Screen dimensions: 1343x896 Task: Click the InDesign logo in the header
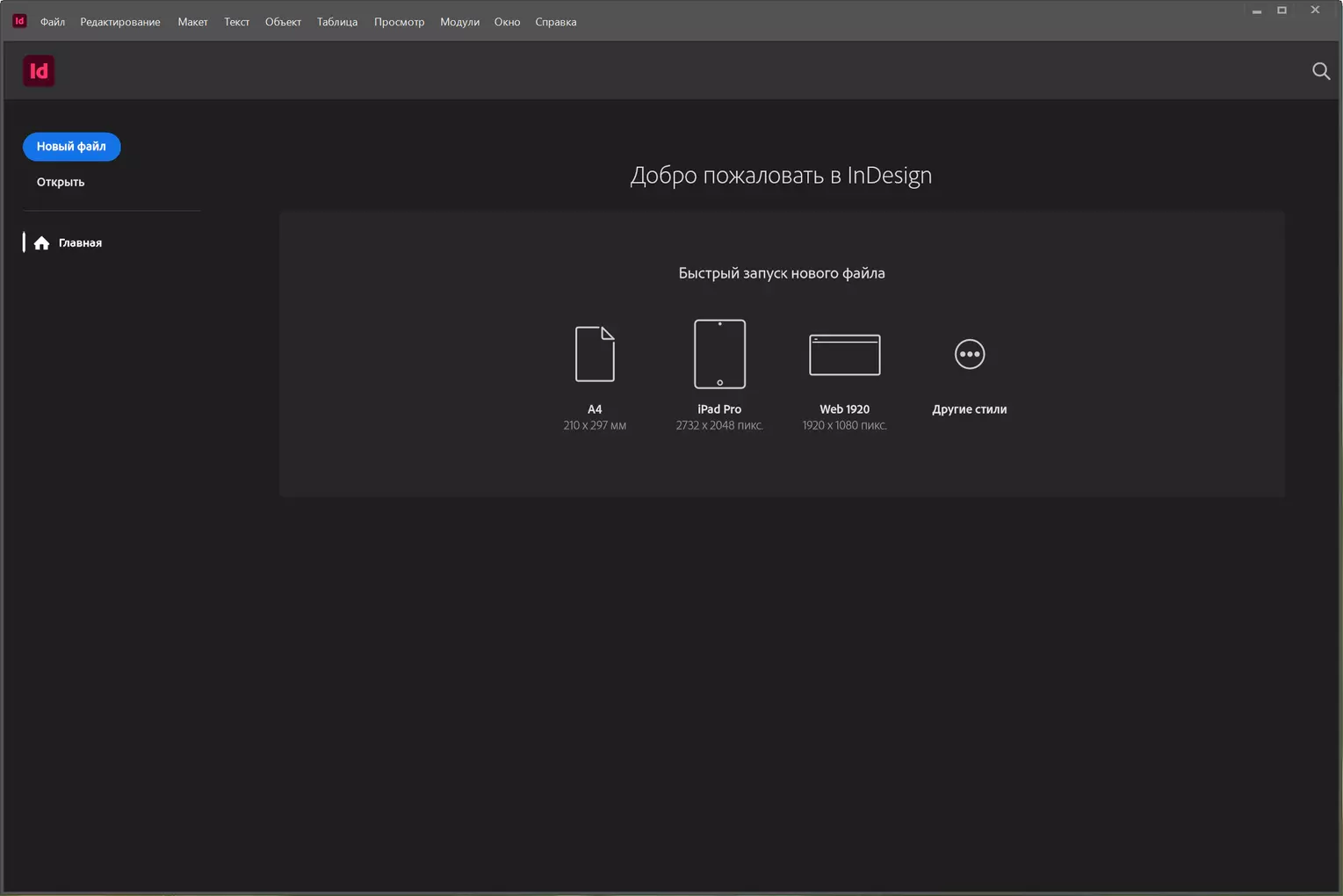click(x=39, y=71)
